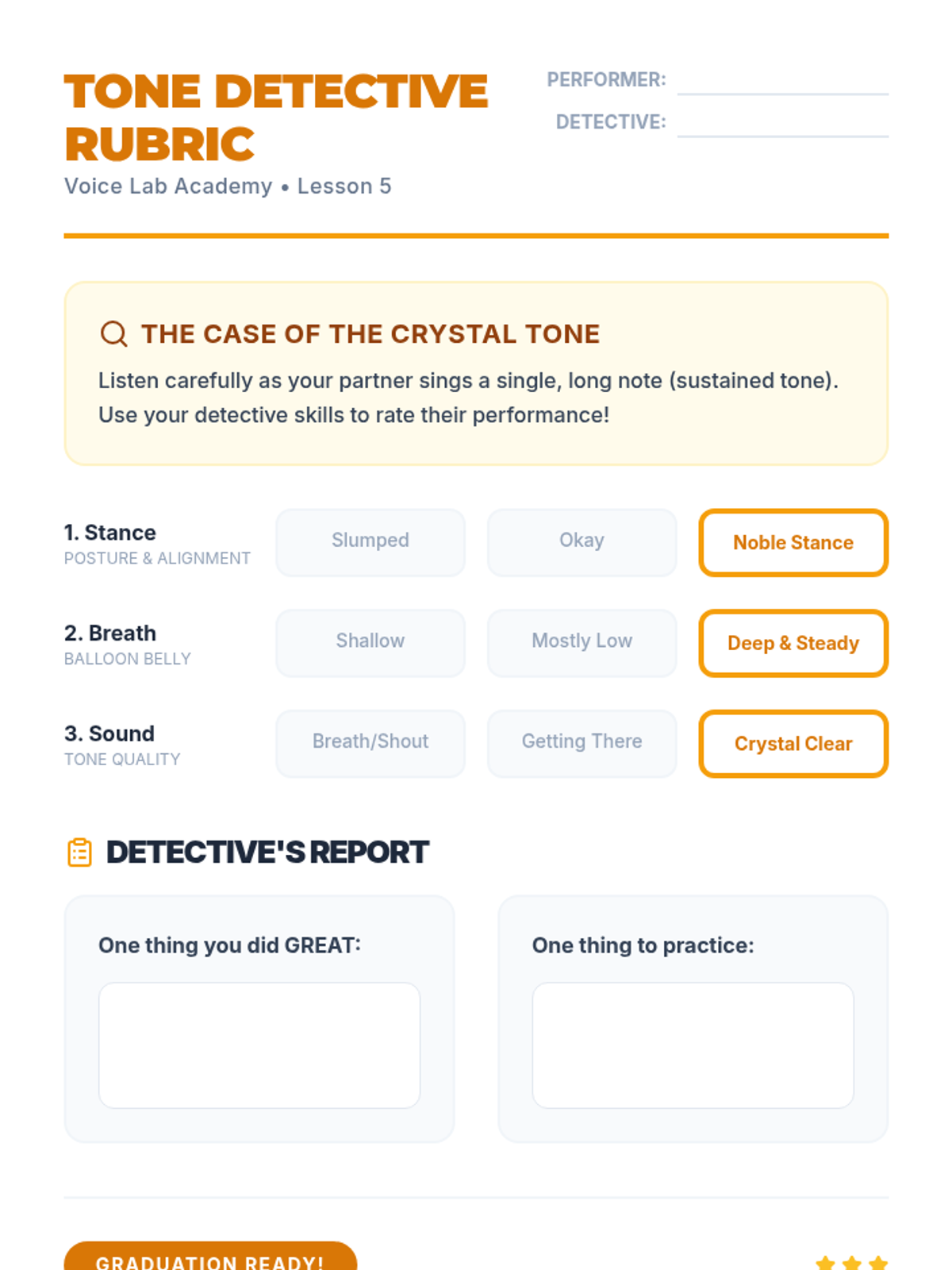The width and height of the screenshot is (952, 1270).
Task: Choose the Crystal Clear tone option
Action: pyautogui.click(x=793, y=744)
